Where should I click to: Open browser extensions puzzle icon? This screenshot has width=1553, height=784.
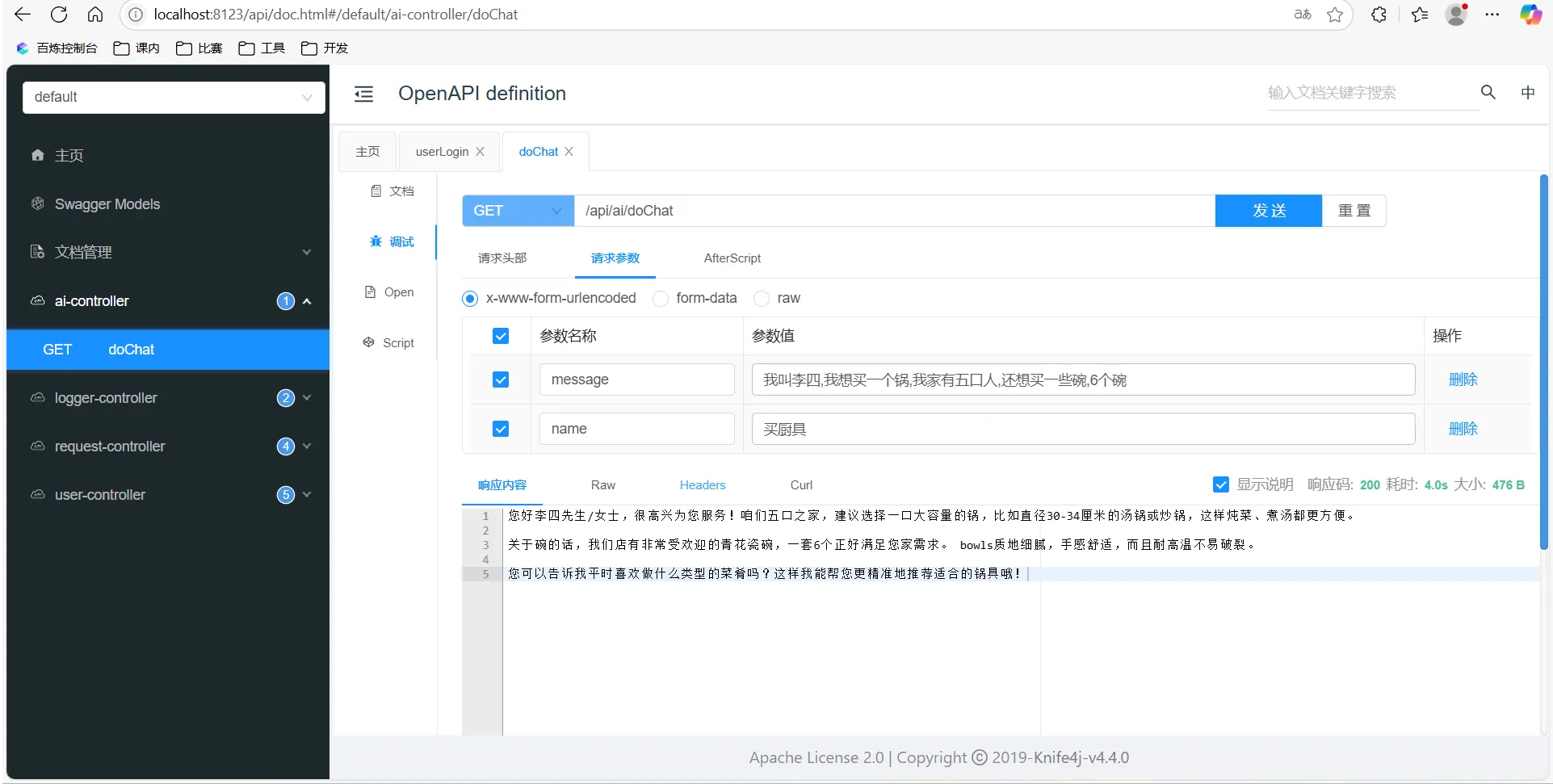(1379, 15)
